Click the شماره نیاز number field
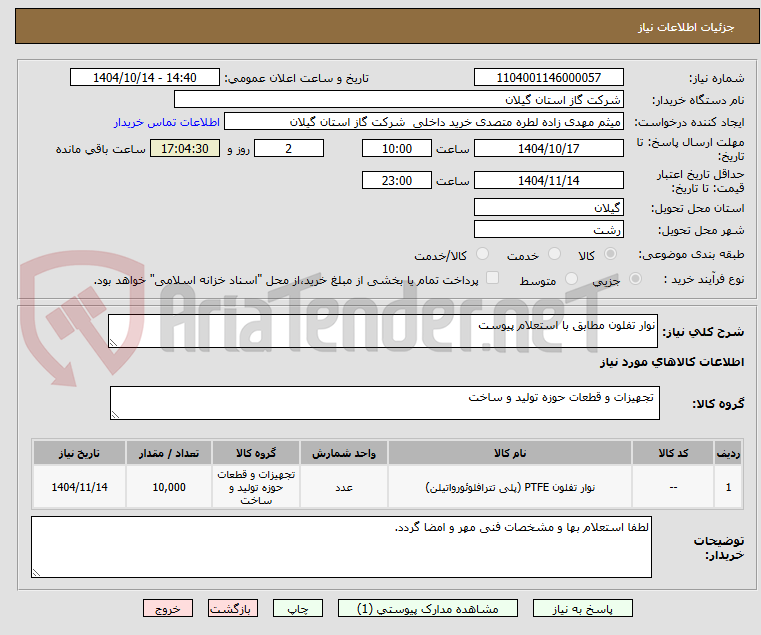The image size is (761, 635). point(548,78)
